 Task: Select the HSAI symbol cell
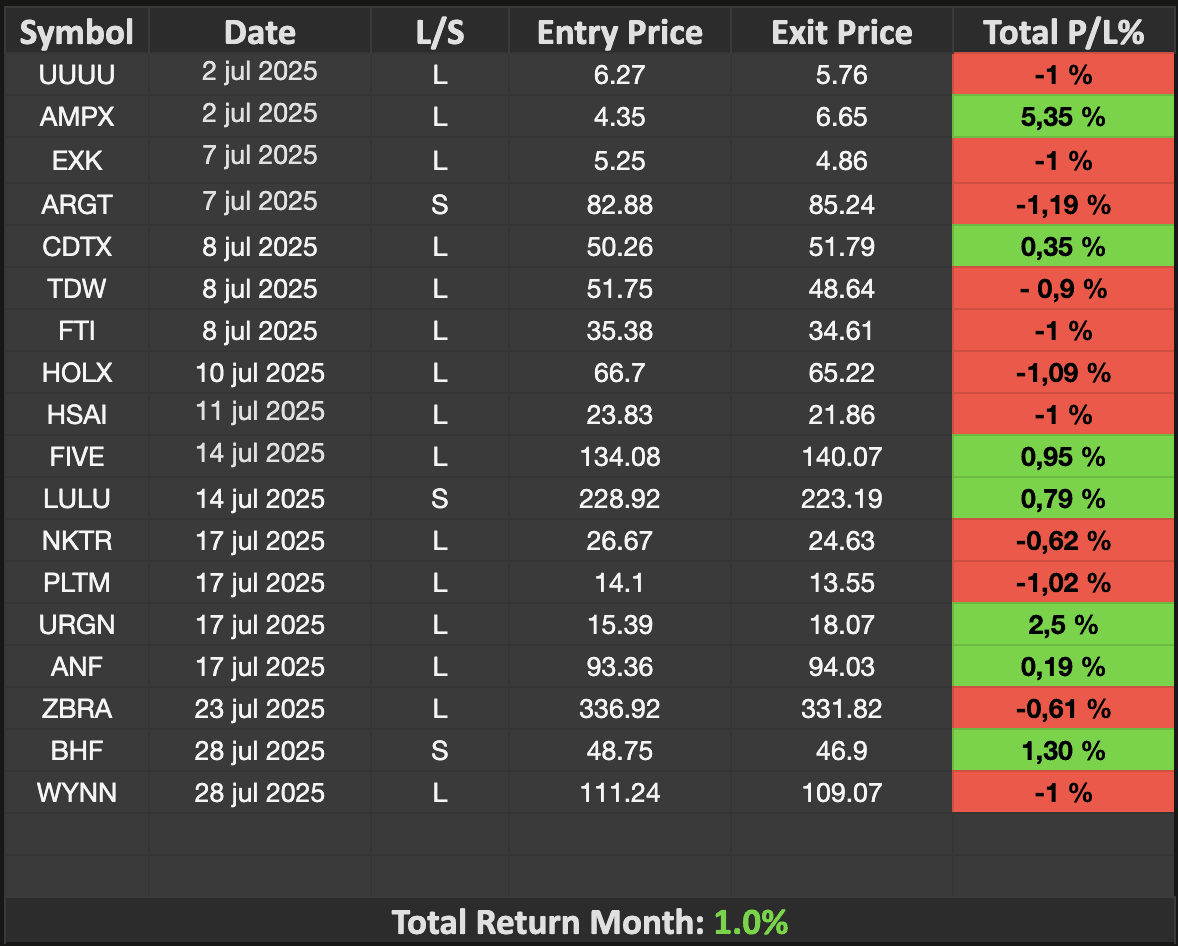click(x=77, y=415)
